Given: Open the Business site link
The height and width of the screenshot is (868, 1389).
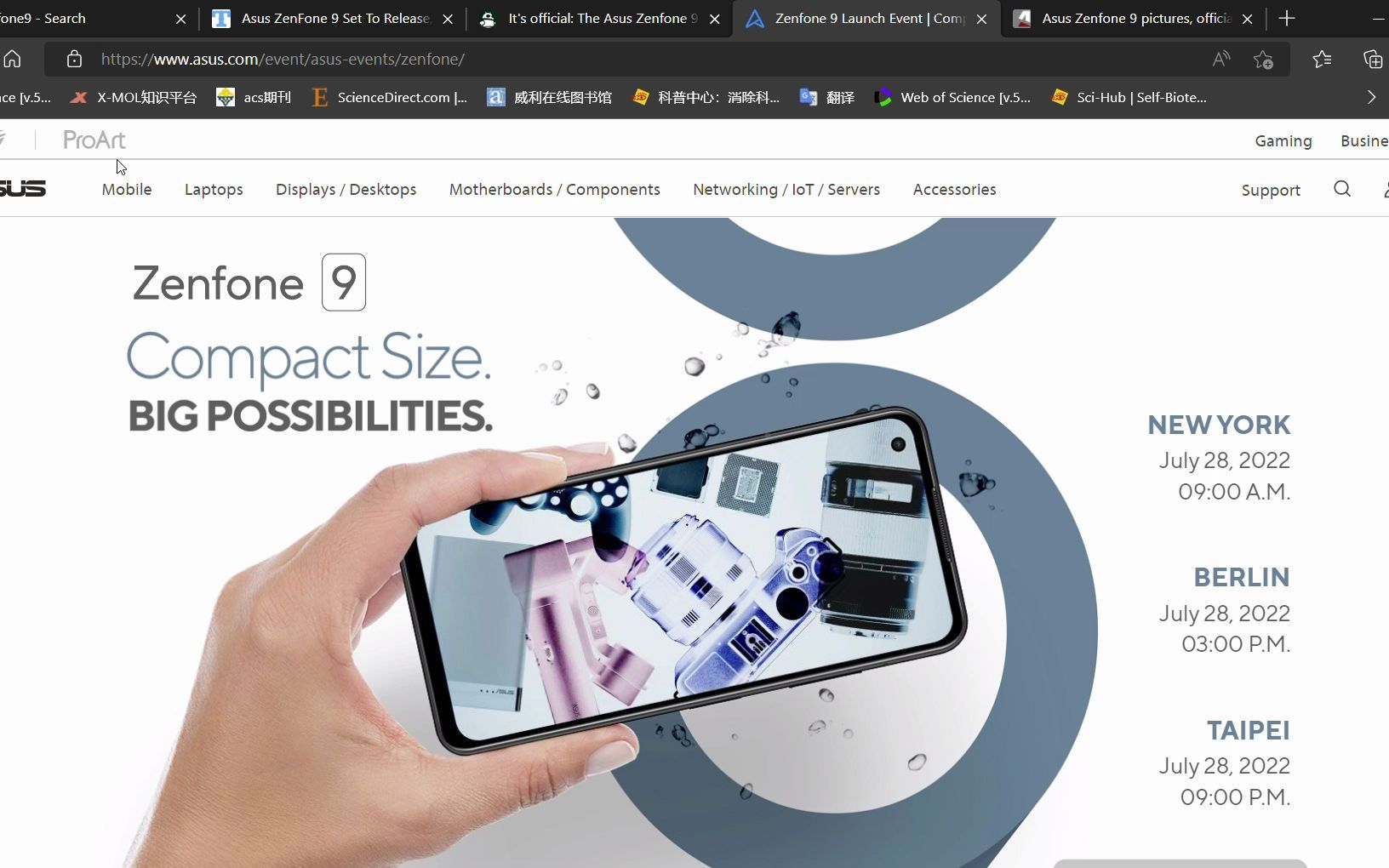Looking at the screenshot, I should [x=1364, y=140].
